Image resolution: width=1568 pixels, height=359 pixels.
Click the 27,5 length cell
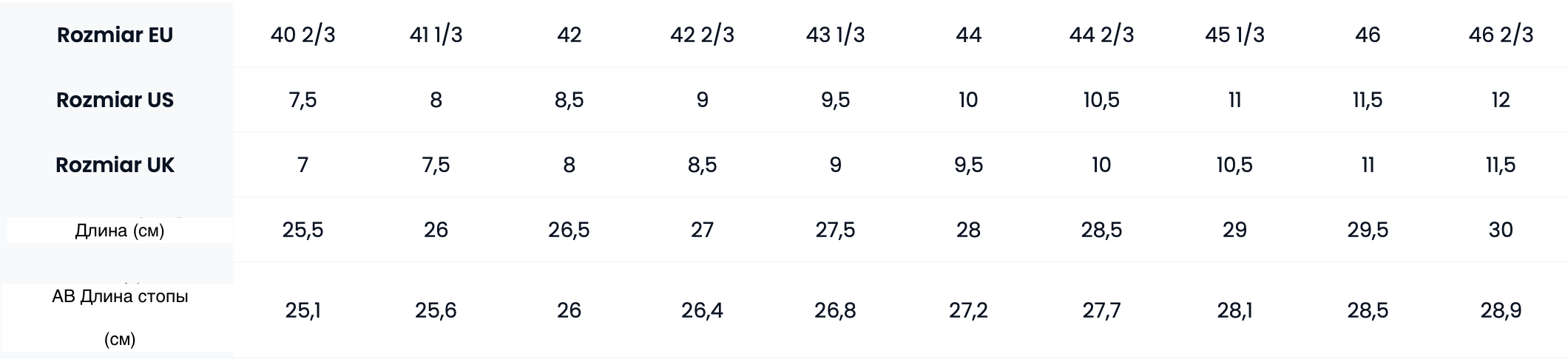835,230
